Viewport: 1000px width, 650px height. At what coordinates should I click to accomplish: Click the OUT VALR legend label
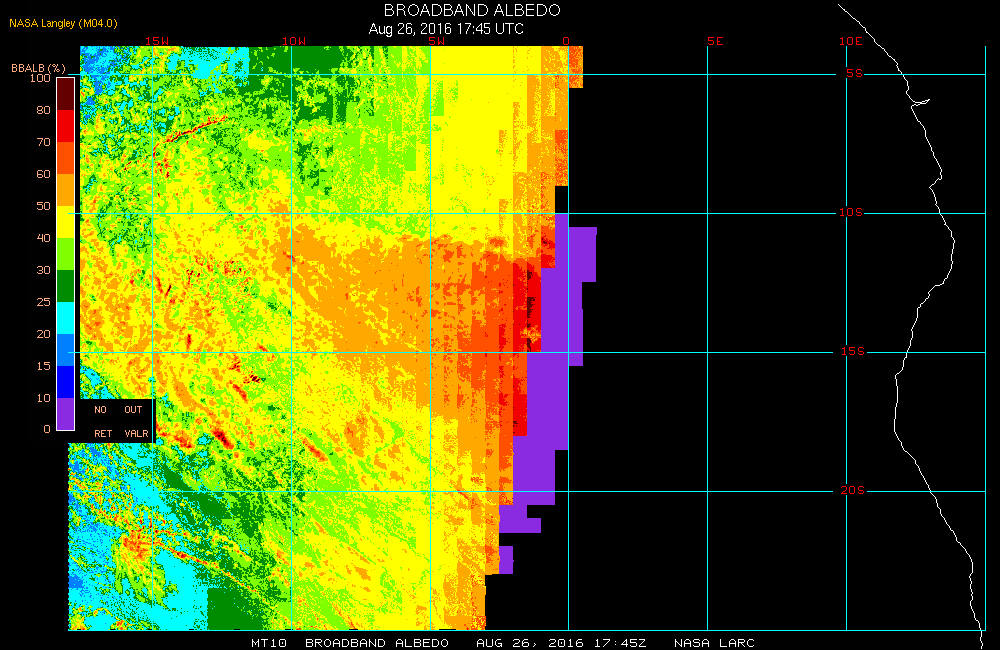click(x=136, y=421)
